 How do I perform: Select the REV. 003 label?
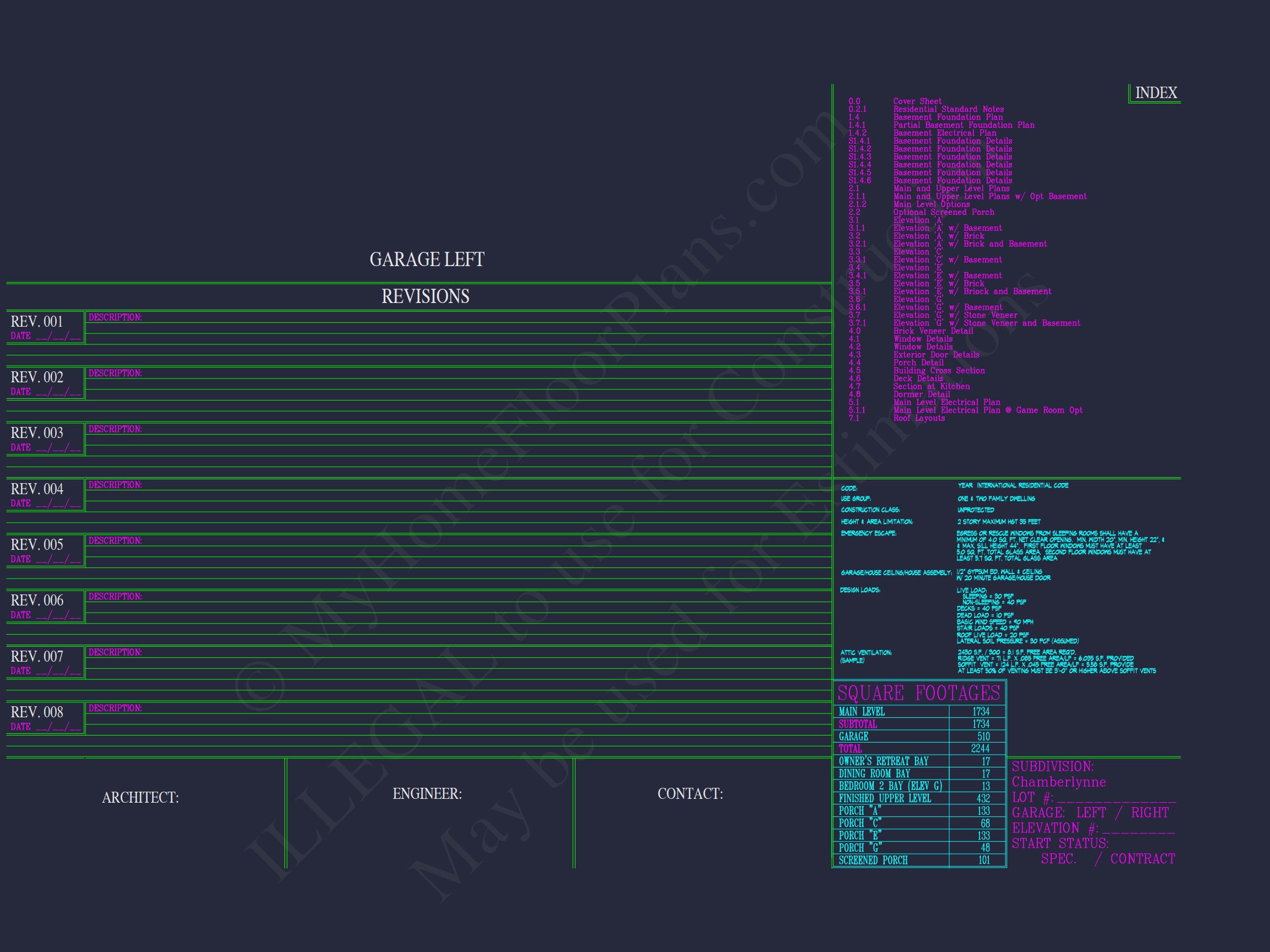pos(37,432)
